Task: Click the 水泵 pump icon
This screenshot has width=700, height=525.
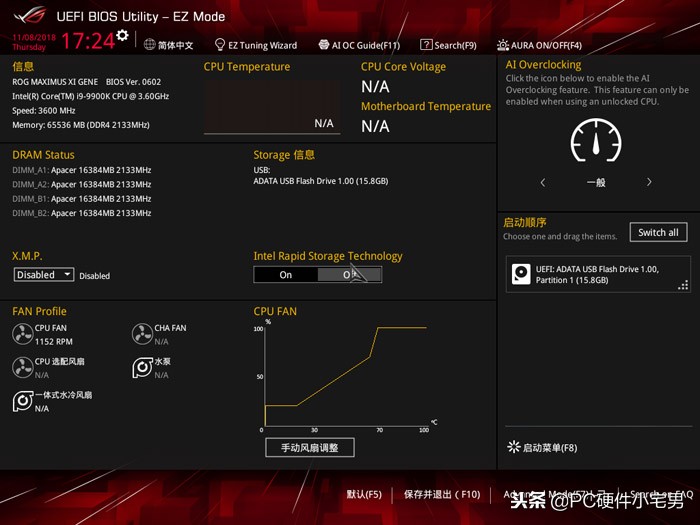Action: pos(142,367)
